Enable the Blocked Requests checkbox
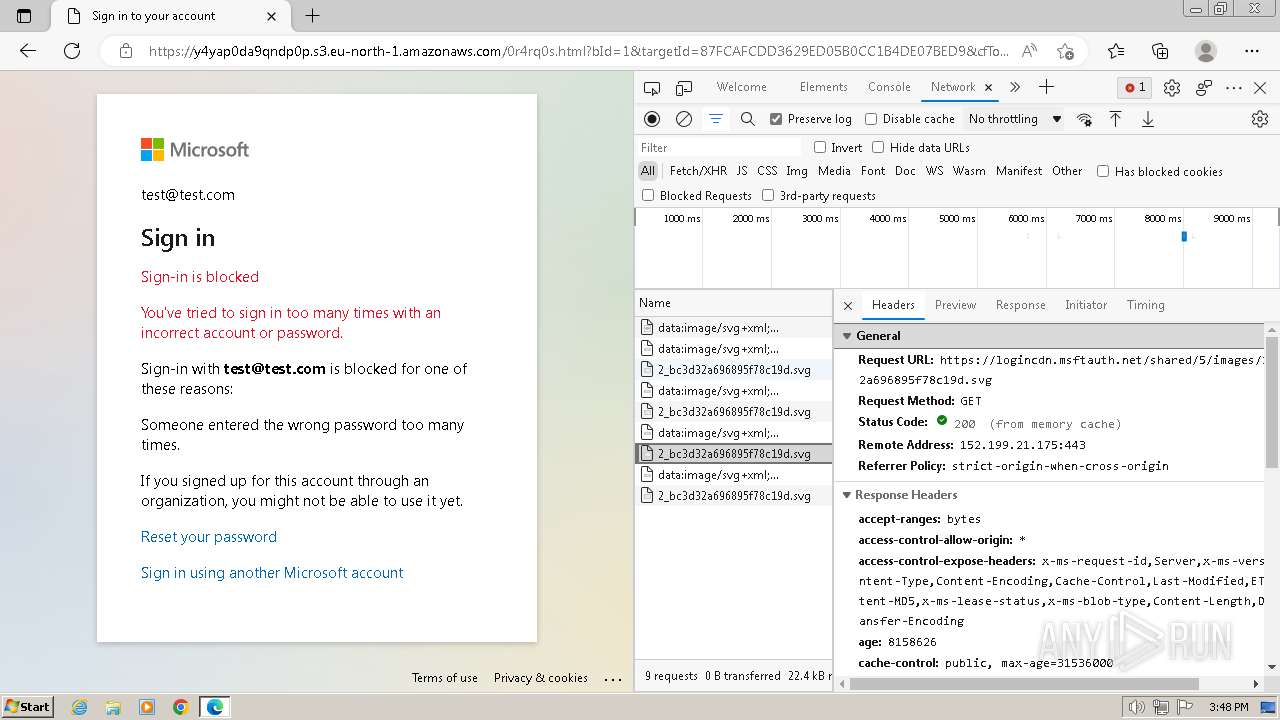Image resolution: width=1280 pixels, height=720 pixels. pos(648,195)
